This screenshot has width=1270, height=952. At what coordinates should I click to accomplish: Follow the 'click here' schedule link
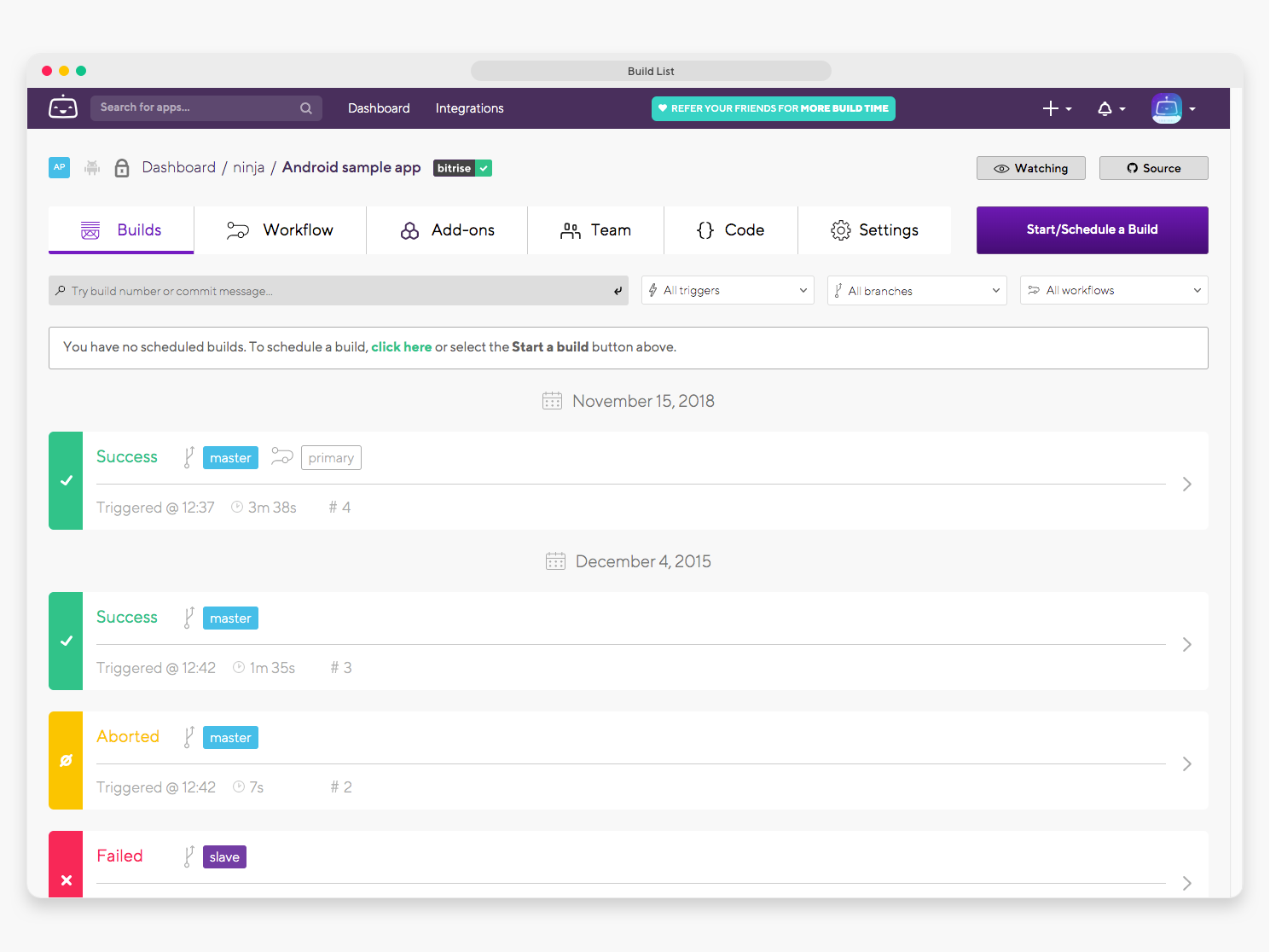click(401, 347)
